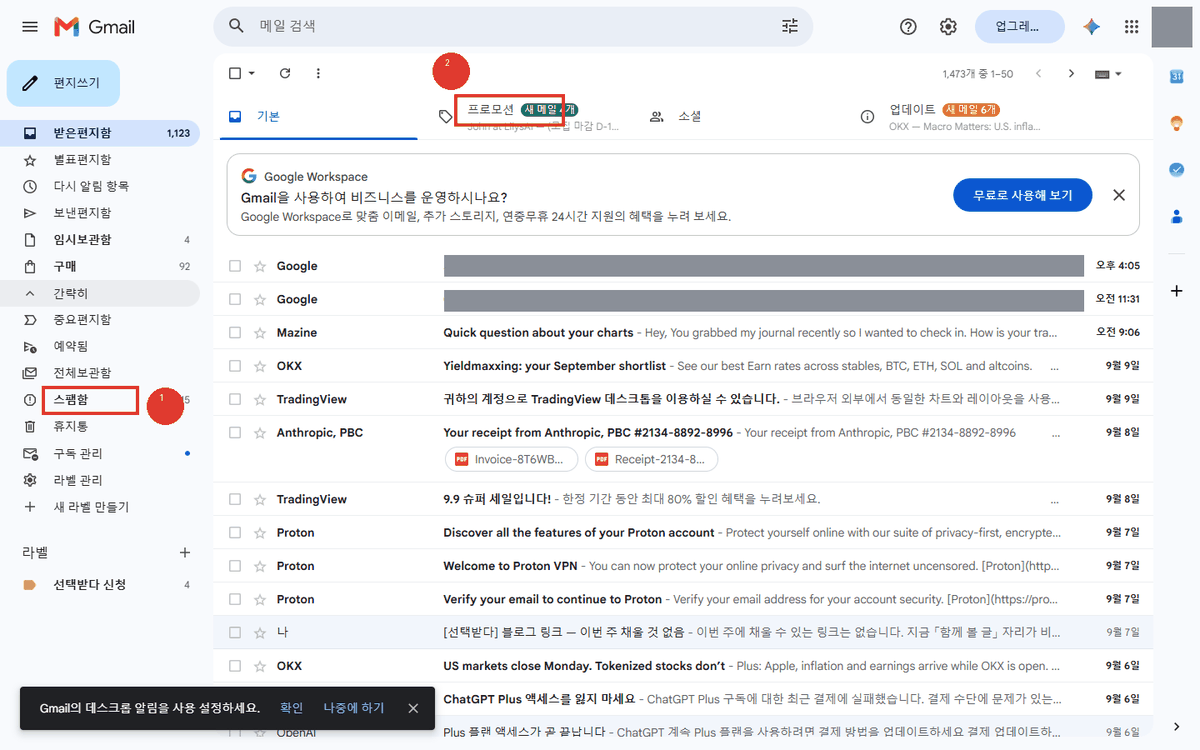This screenshot has height=750, width=1200.
Task: Select the 나 email checkbox
Action: click(235, 632)
